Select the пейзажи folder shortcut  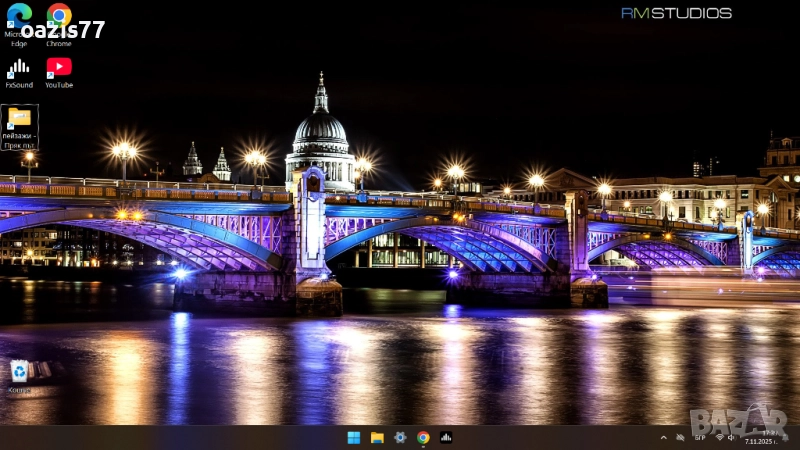[19, 119]
